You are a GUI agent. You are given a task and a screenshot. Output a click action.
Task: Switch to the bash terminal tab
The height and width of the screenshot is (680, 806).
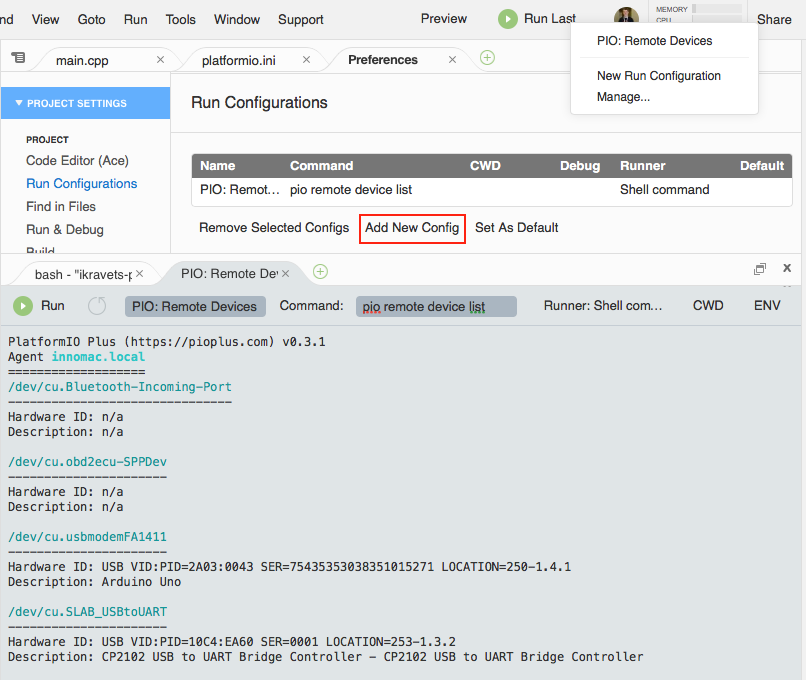(x=83, y=274)
